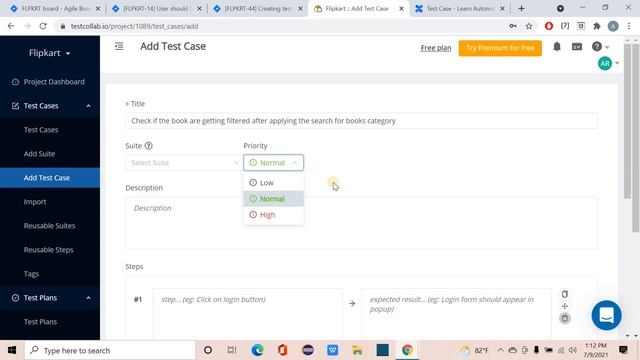
Task: Open the Opera extension icon
Action: point(549,26)
